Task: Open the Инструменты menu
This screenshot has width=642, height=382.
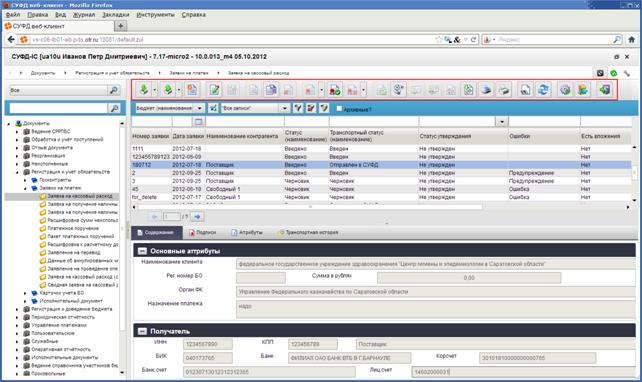Action: click(x=155, y=15)
